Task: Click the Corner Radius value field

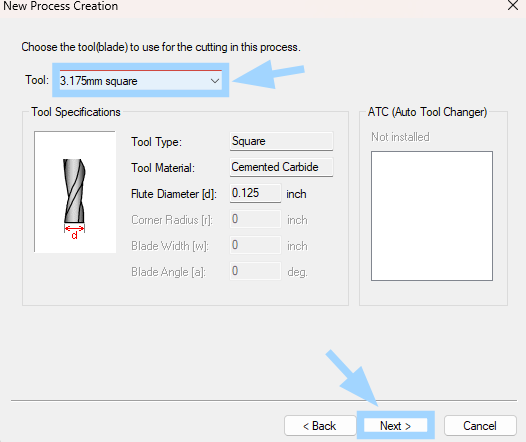Action: click(x=255, y=219)
